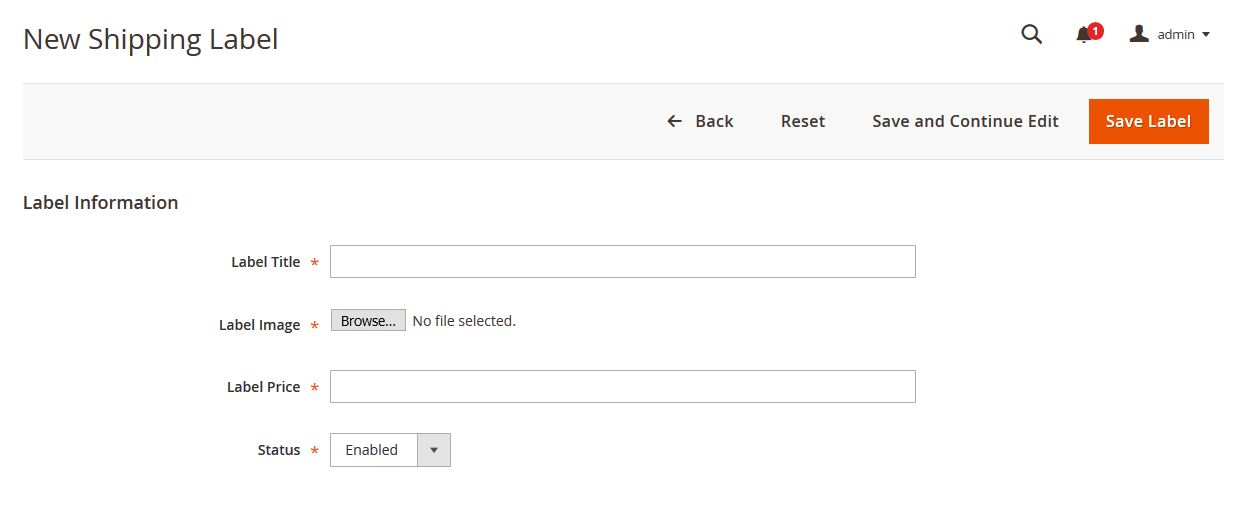Click the Label Title field label
Image resolution: width=1249 pixels, height=507 pixels.
(265, 262)
